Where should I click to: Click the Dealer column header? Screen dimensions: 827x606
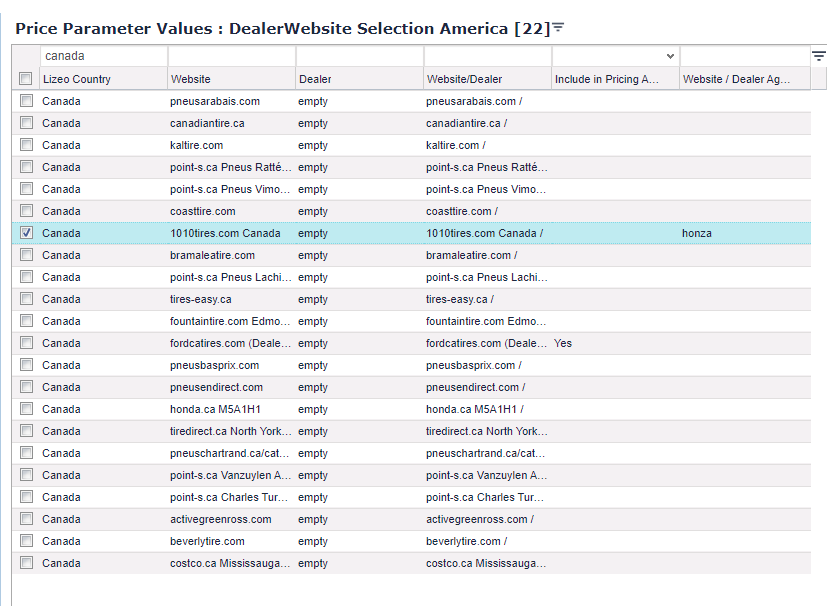pos(358,79)
